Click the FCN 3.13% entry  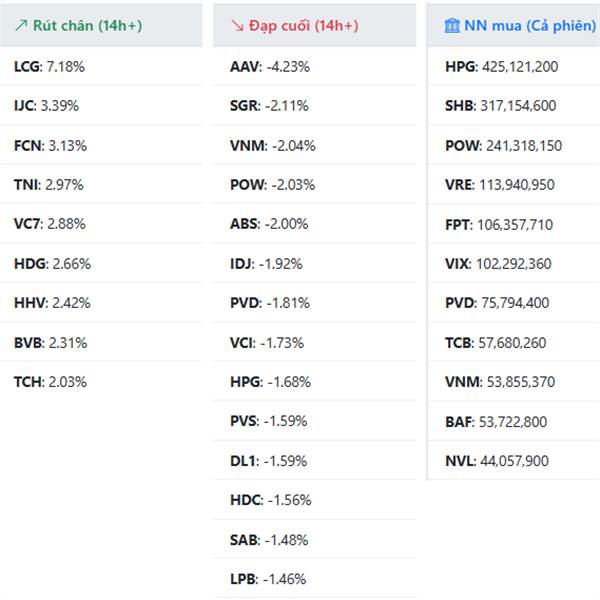tap(50, 145)
